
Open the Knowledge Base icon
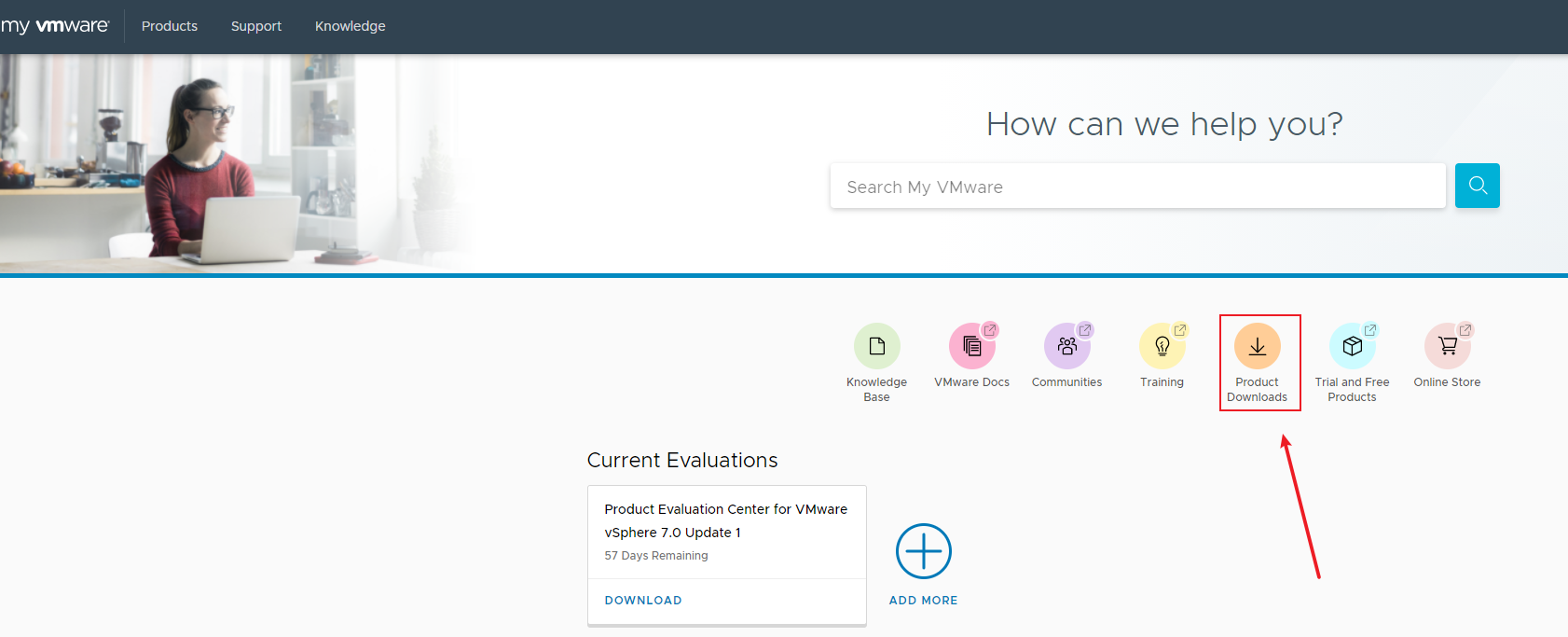point(876,346)
